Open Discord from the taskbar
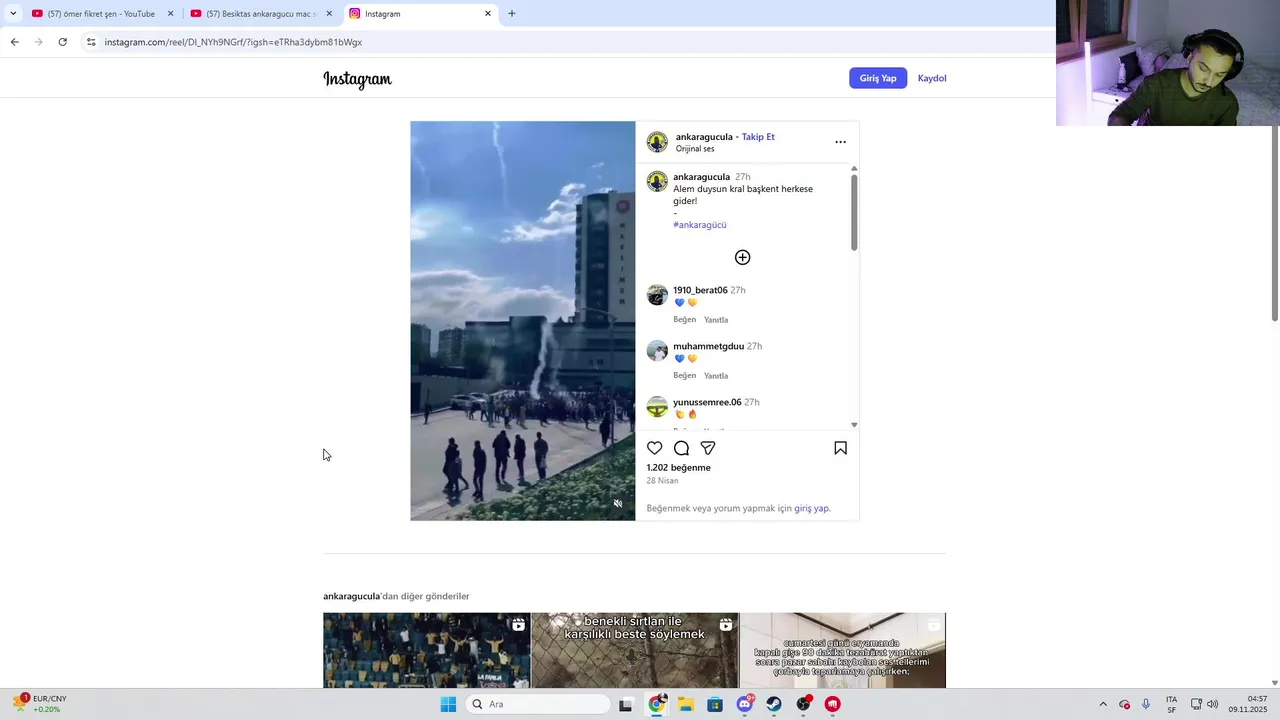The image size is (1280, 720). [x=745, y=704]
